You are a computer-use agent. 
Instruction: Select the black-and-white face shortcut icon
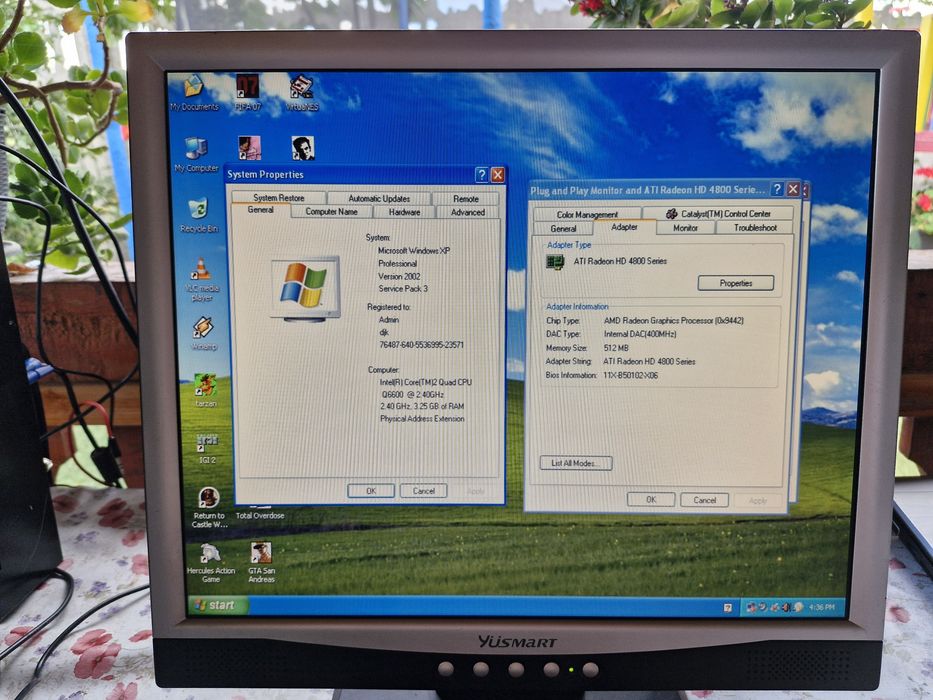pos(303,148)
